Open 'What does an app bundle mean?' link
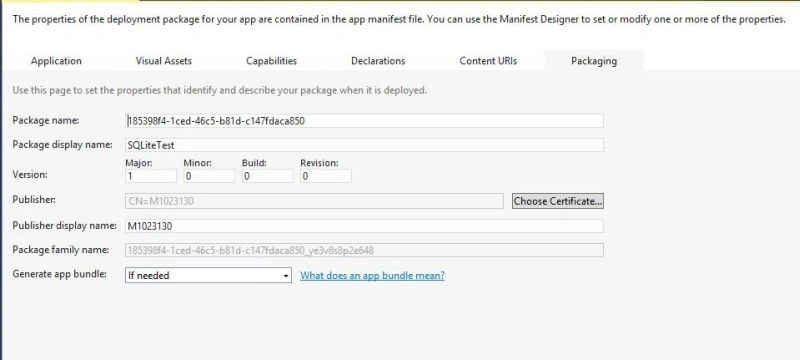The image size is (800, 360). coord(372,275)
